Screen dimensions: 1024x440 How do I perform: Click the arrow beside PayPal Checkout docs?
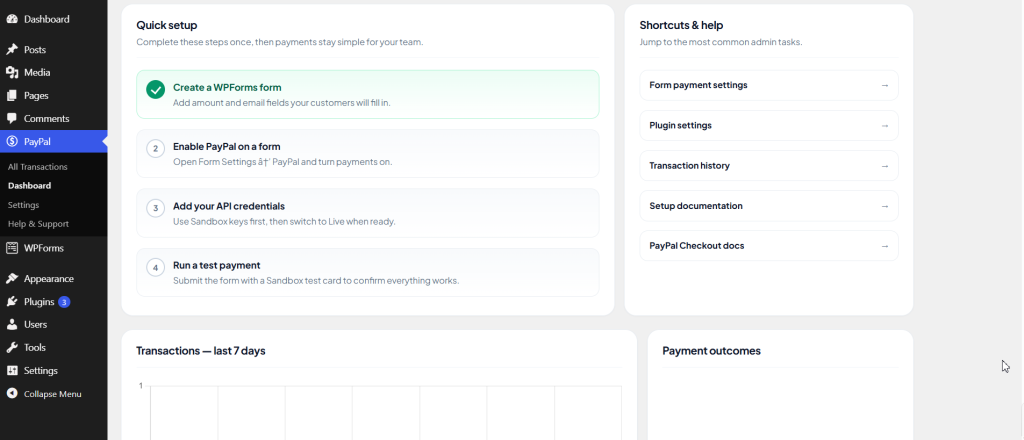click(885, 246)
